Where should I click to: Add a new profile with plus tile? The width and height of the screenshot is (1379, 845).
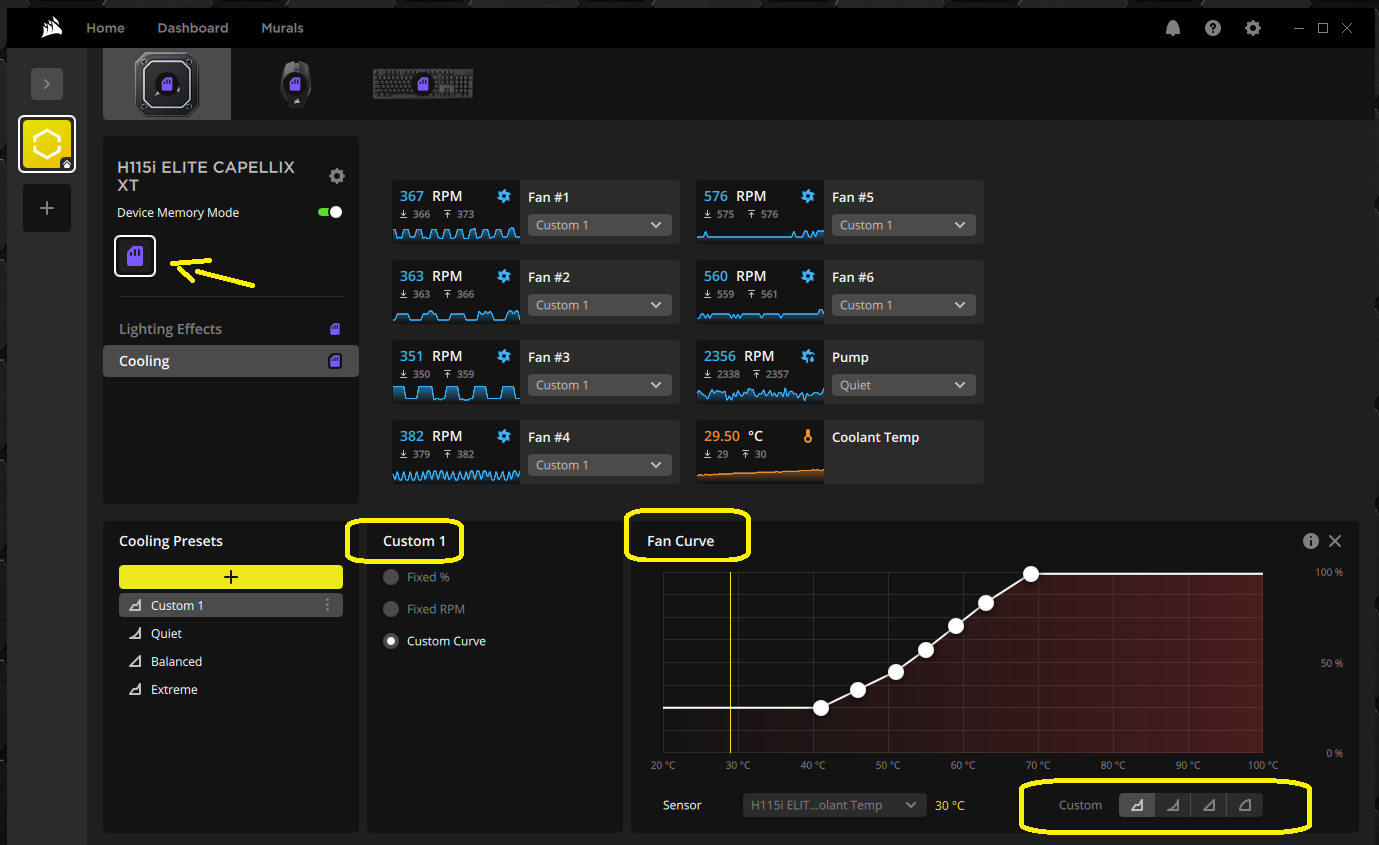tap(47, 208)
